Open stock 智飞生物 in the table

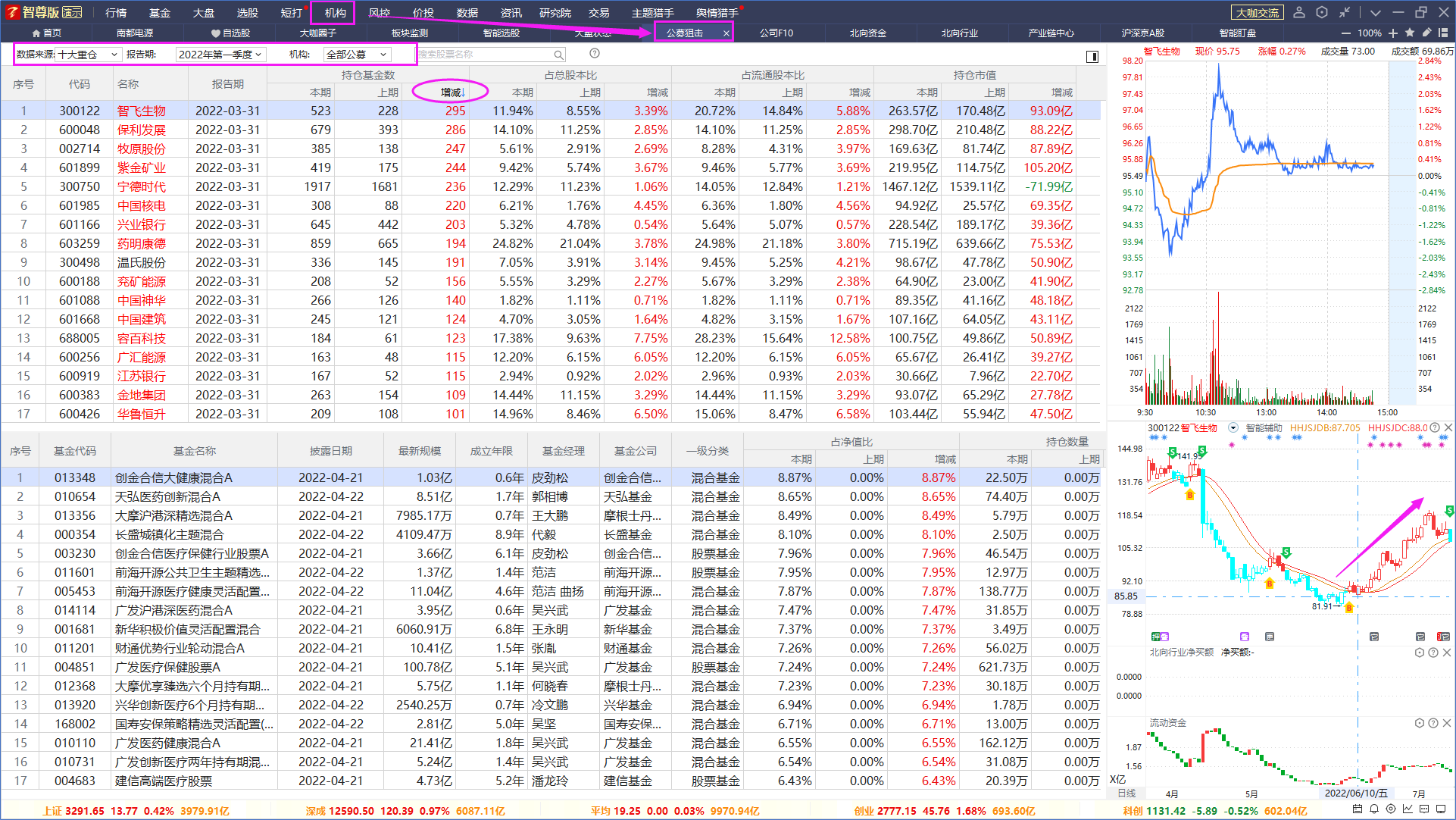click(x=142, y=111)
